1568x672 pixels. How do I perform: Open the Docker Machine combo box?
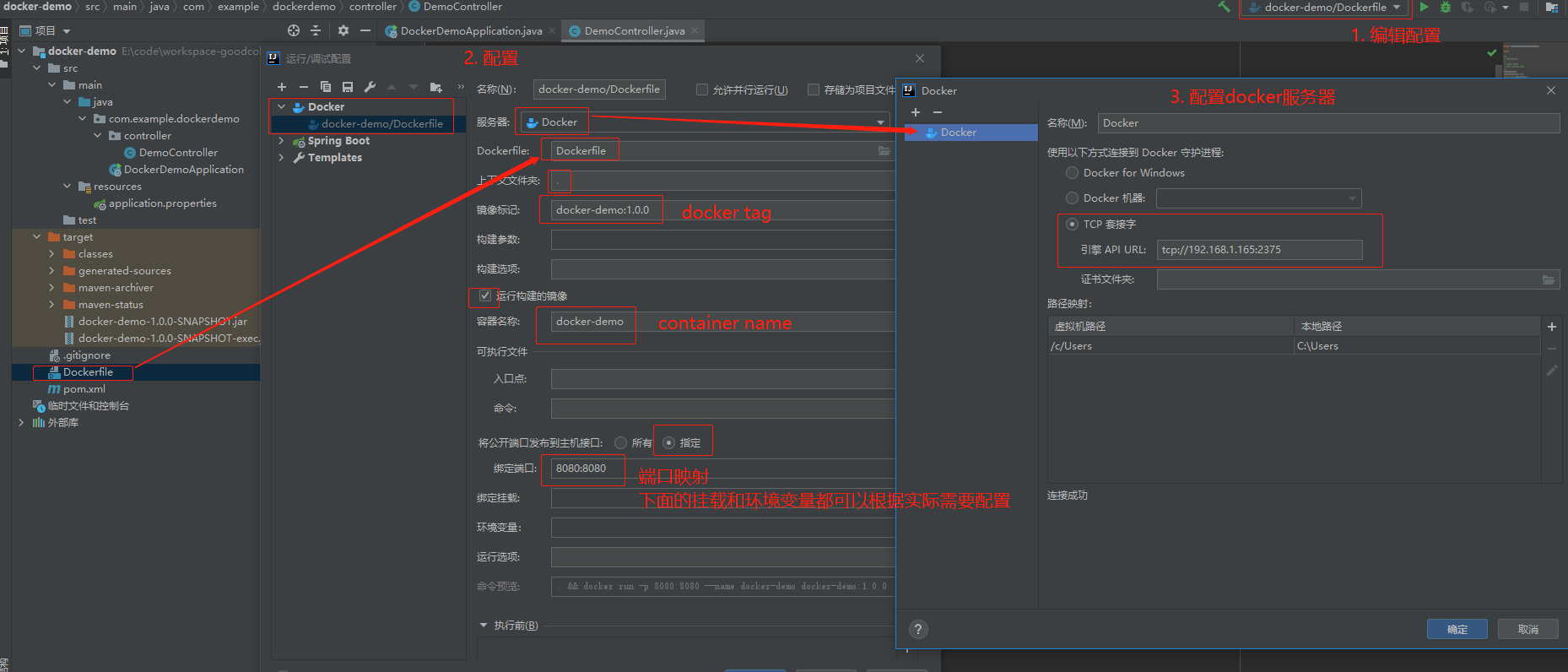(x=1258, y=198)
